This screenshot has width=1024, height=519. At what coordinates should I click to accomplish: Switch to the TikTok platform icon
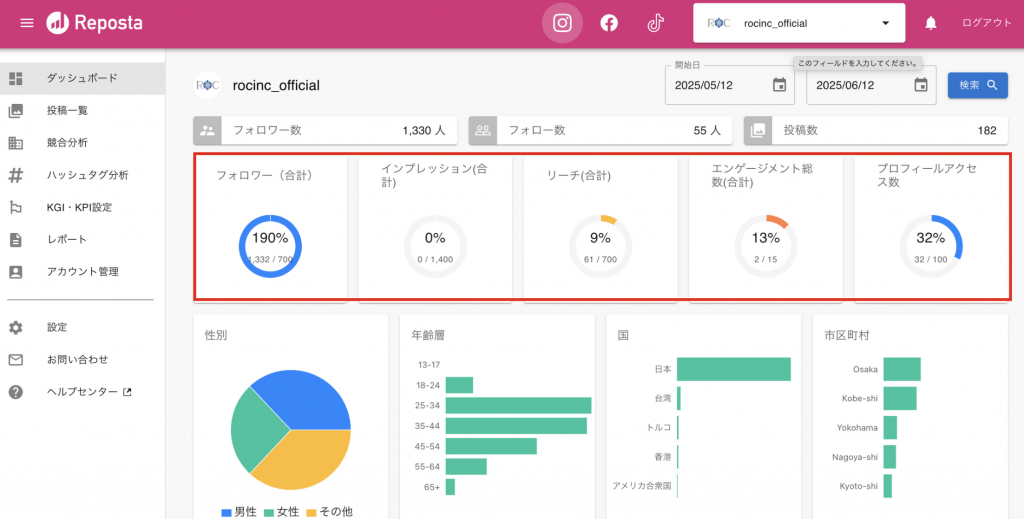656,24
